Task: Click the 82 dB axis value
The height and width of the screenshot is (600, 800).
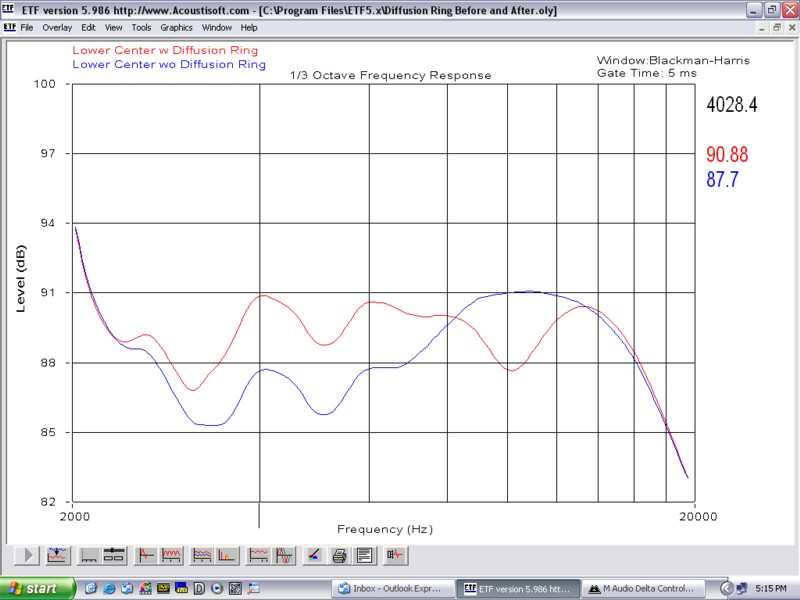Action: [x=47, y=502]
